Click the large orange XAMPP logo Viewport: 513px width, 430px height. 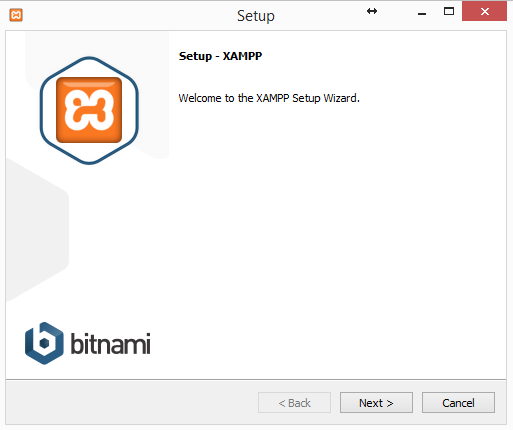[89, 110]
